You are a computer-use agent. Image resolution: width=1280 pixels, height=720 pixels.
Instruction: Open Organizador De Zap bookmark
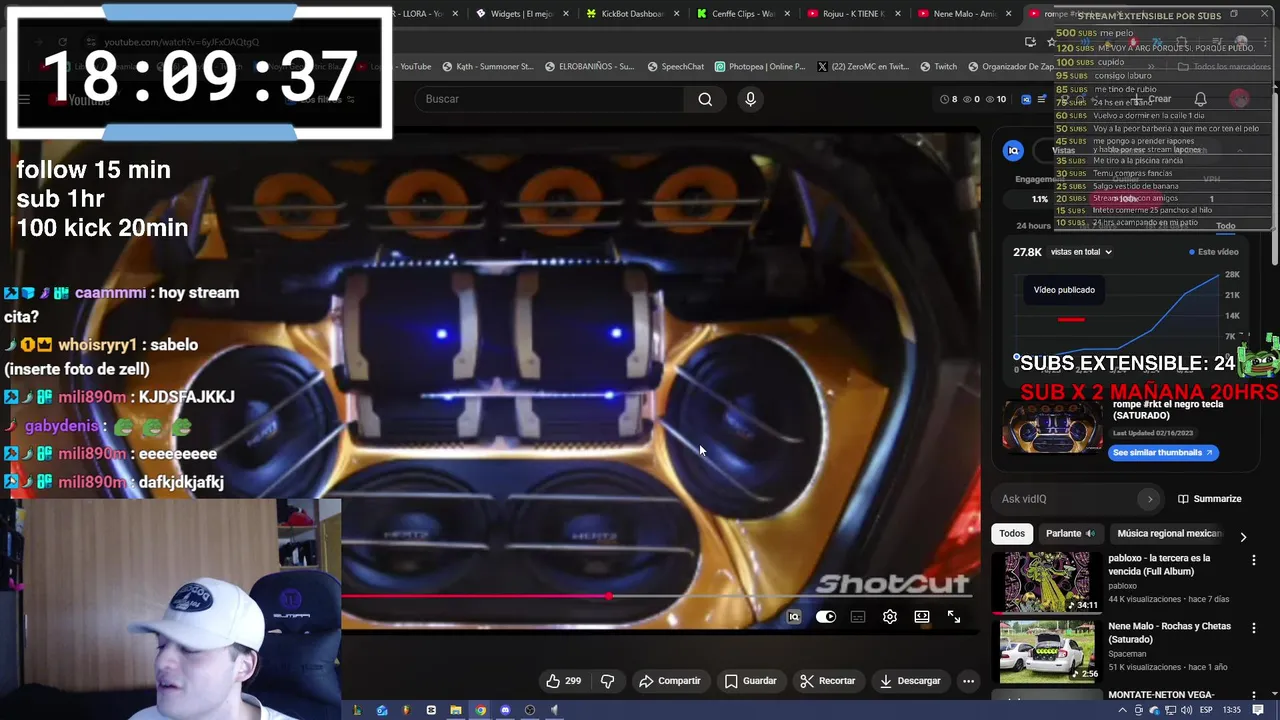[1010, 67]
